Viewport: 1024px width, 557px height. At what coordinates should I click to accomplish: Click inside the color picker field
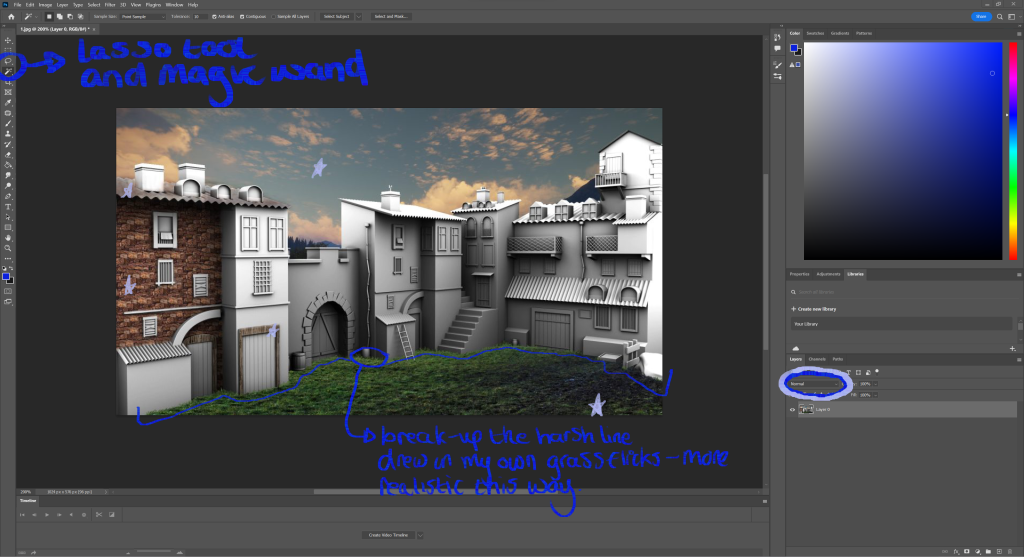pyautogui.click(x=900, y=150)
